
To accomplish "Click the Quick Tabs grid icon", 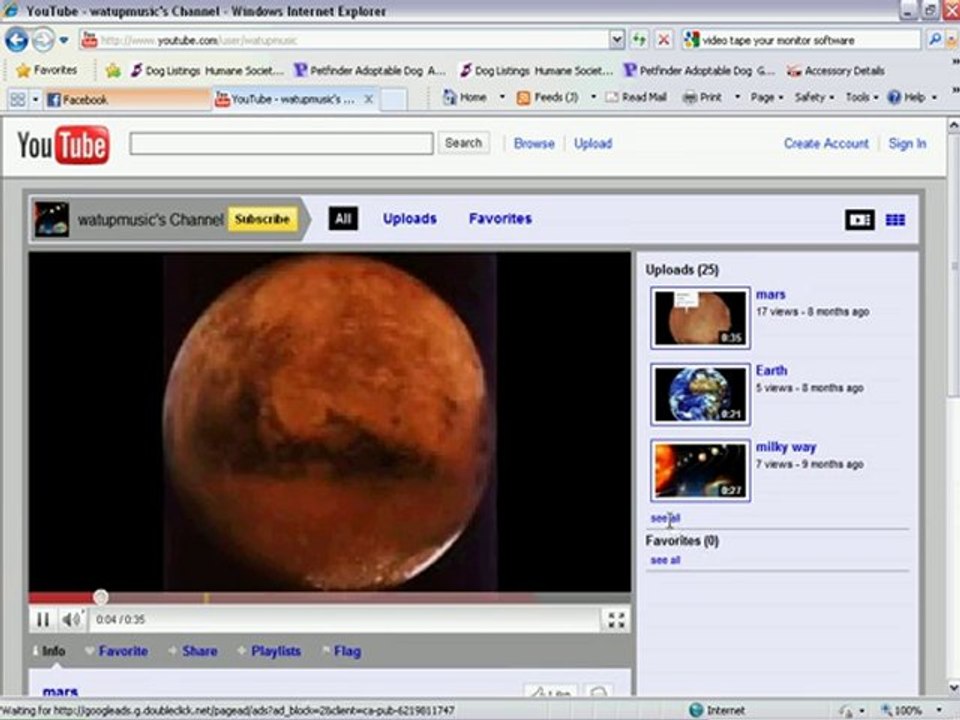I will tap(18, 99).
